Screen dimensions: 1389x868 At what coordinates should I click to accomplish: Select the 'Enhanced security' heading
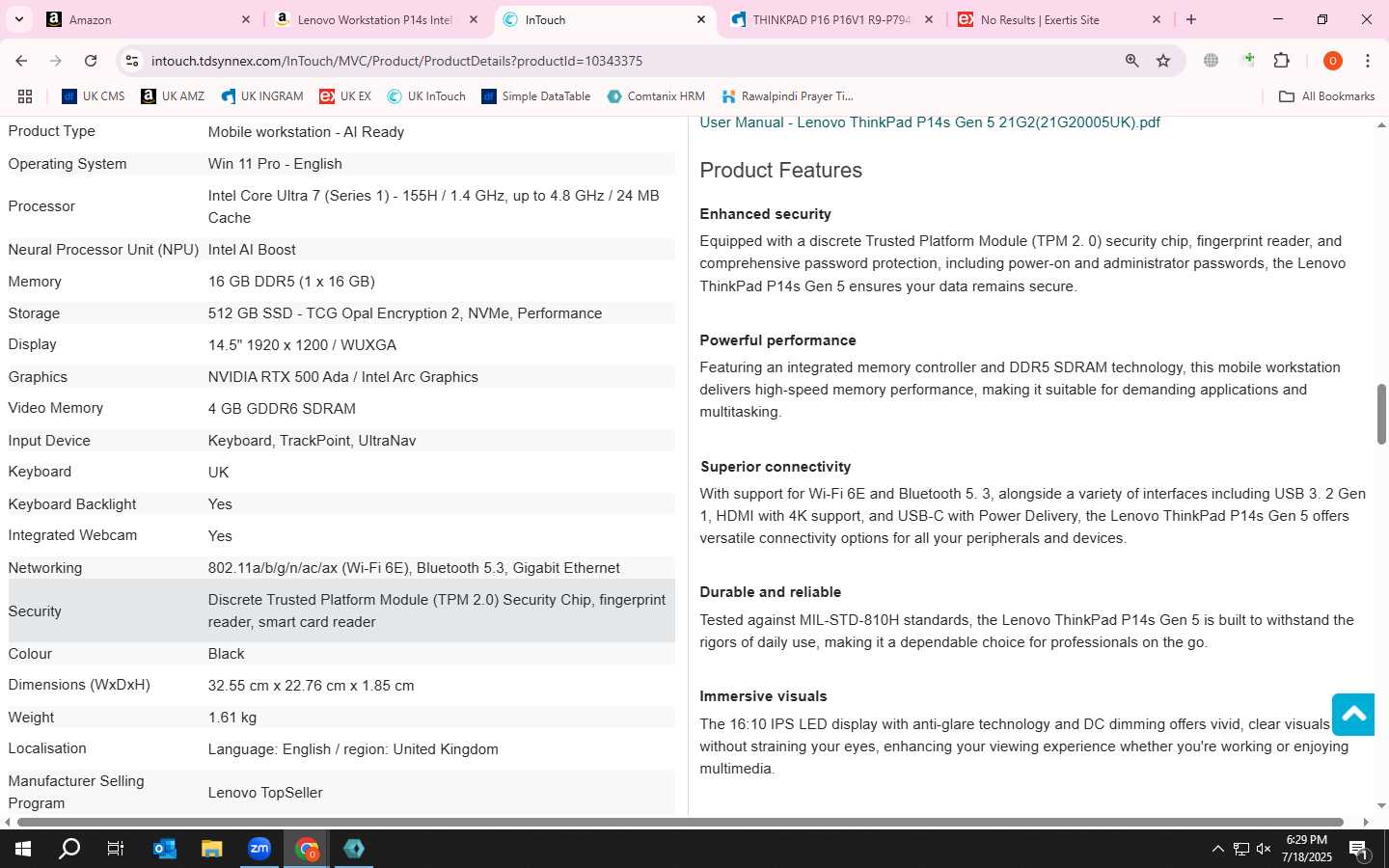(x=765, y=214)
